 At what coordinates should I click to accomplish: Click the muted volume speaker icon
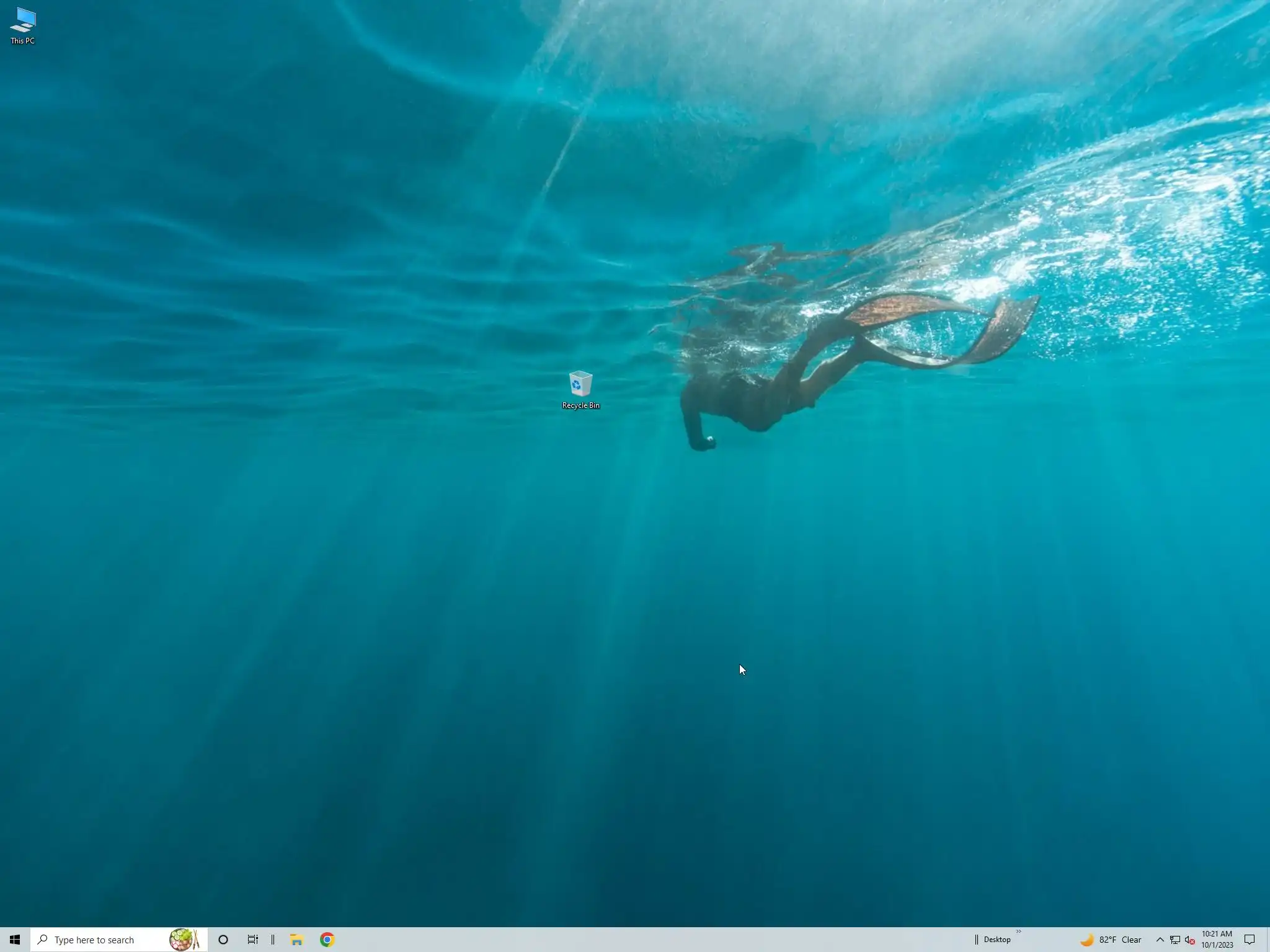coord(1189,940)
